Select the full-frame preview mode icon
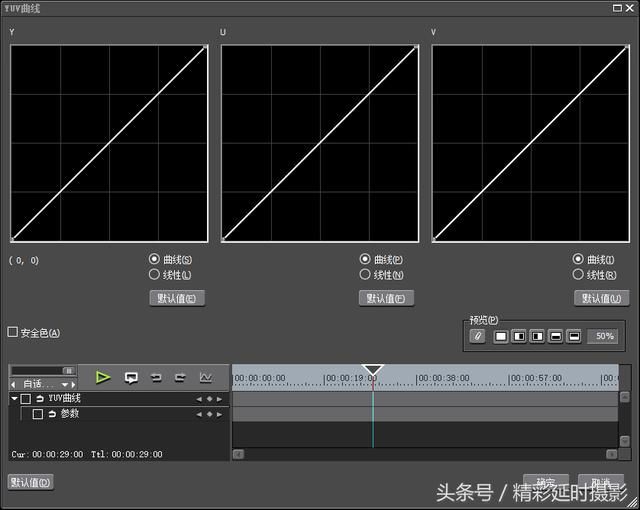The height and width of the screenshot is (510, 640). point(501,336)
